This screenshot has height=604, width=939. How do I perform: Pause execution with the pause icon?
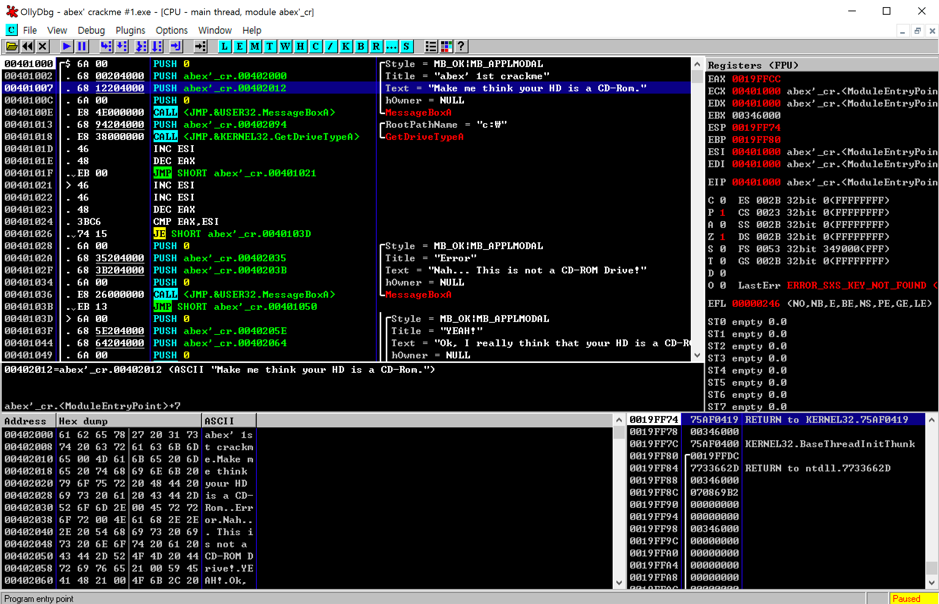[x=82, y=46]
